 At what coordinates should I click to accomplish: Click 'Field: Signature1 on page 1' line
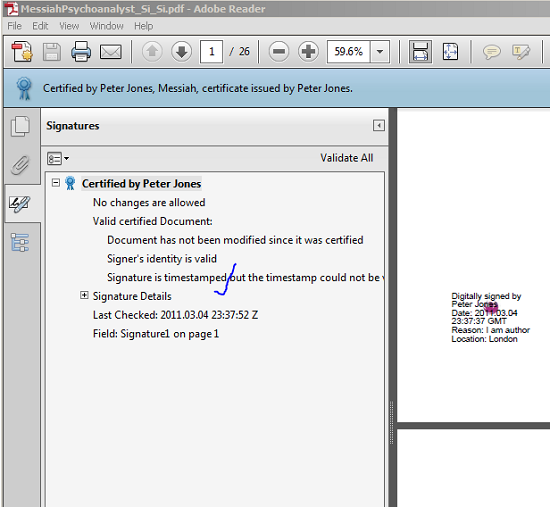[156, 334]
